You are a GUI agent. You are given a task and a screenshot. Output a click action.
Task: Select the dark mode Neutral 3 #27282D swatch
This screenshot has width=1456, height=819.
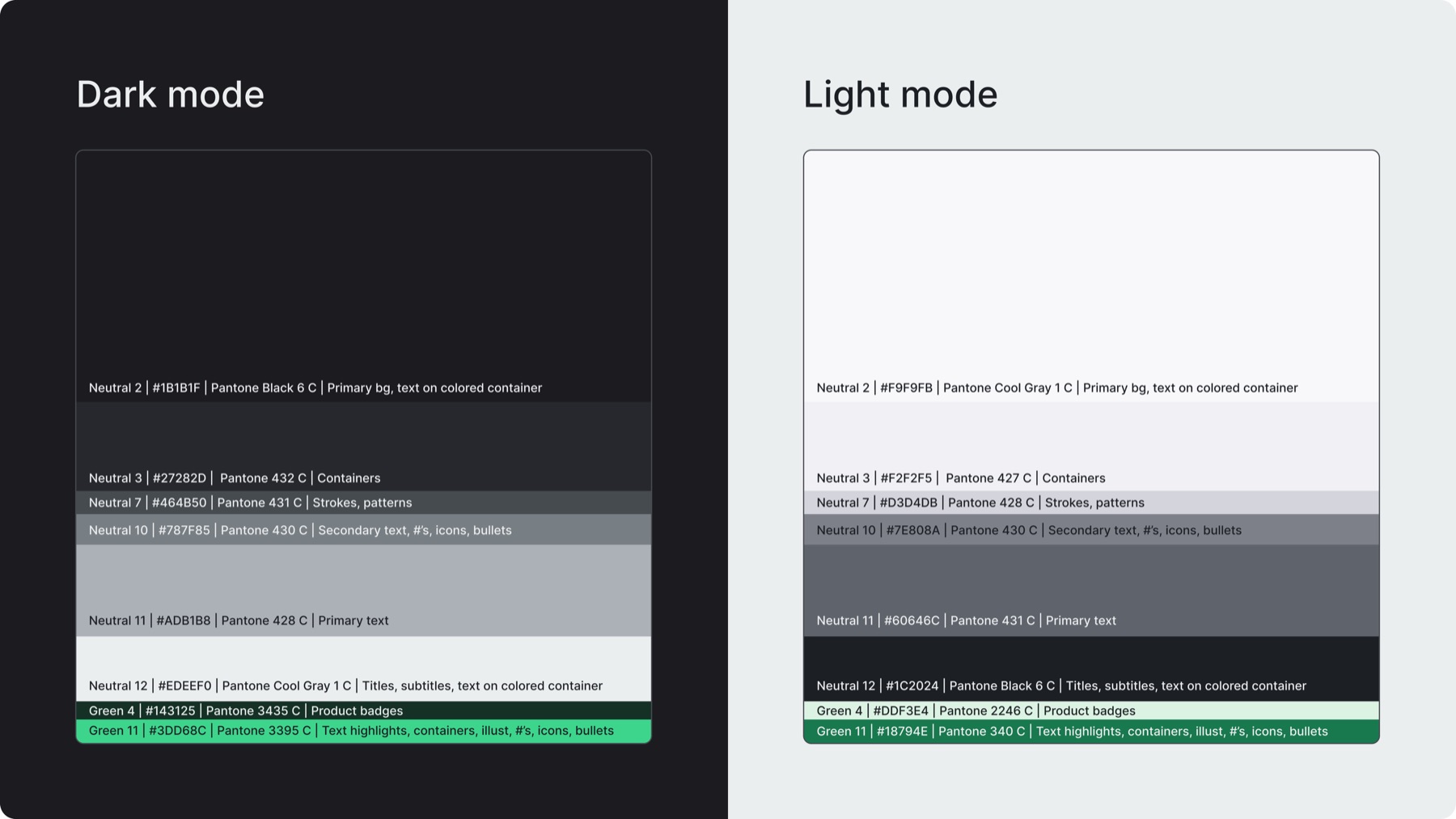(363, 446)
